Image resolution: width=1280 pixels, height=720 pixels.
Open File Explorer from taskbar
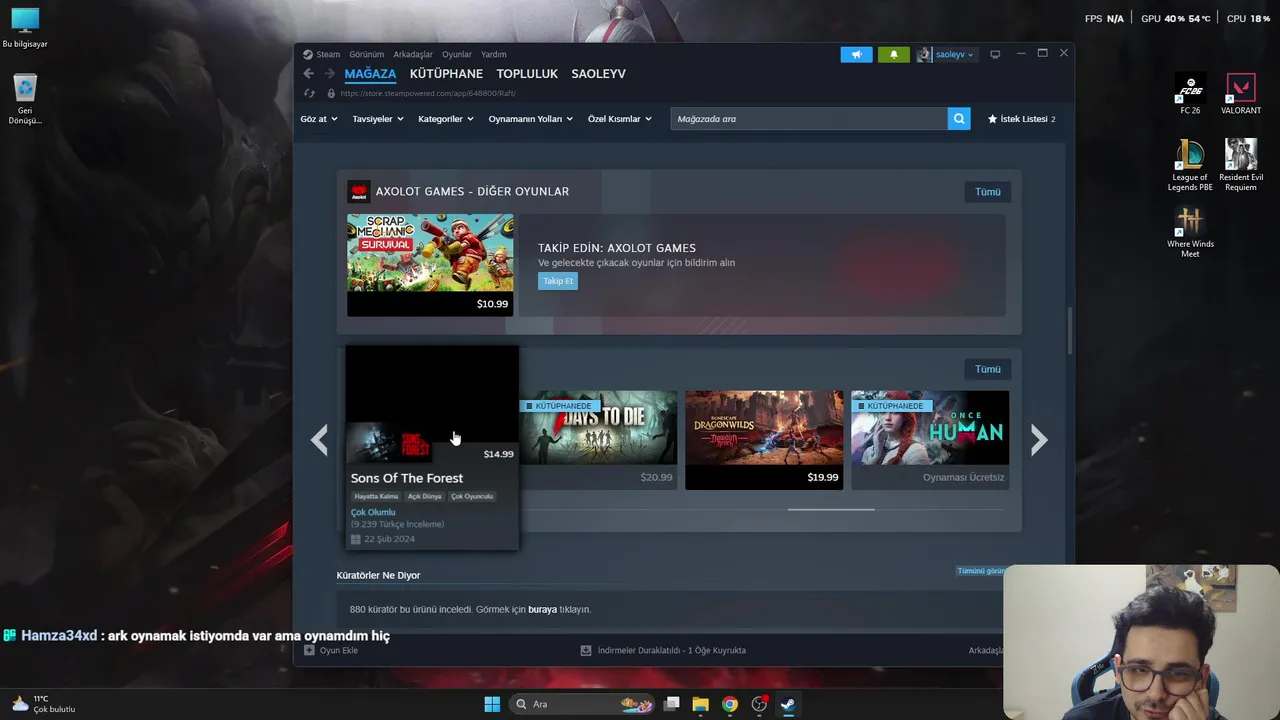point(700,704)
